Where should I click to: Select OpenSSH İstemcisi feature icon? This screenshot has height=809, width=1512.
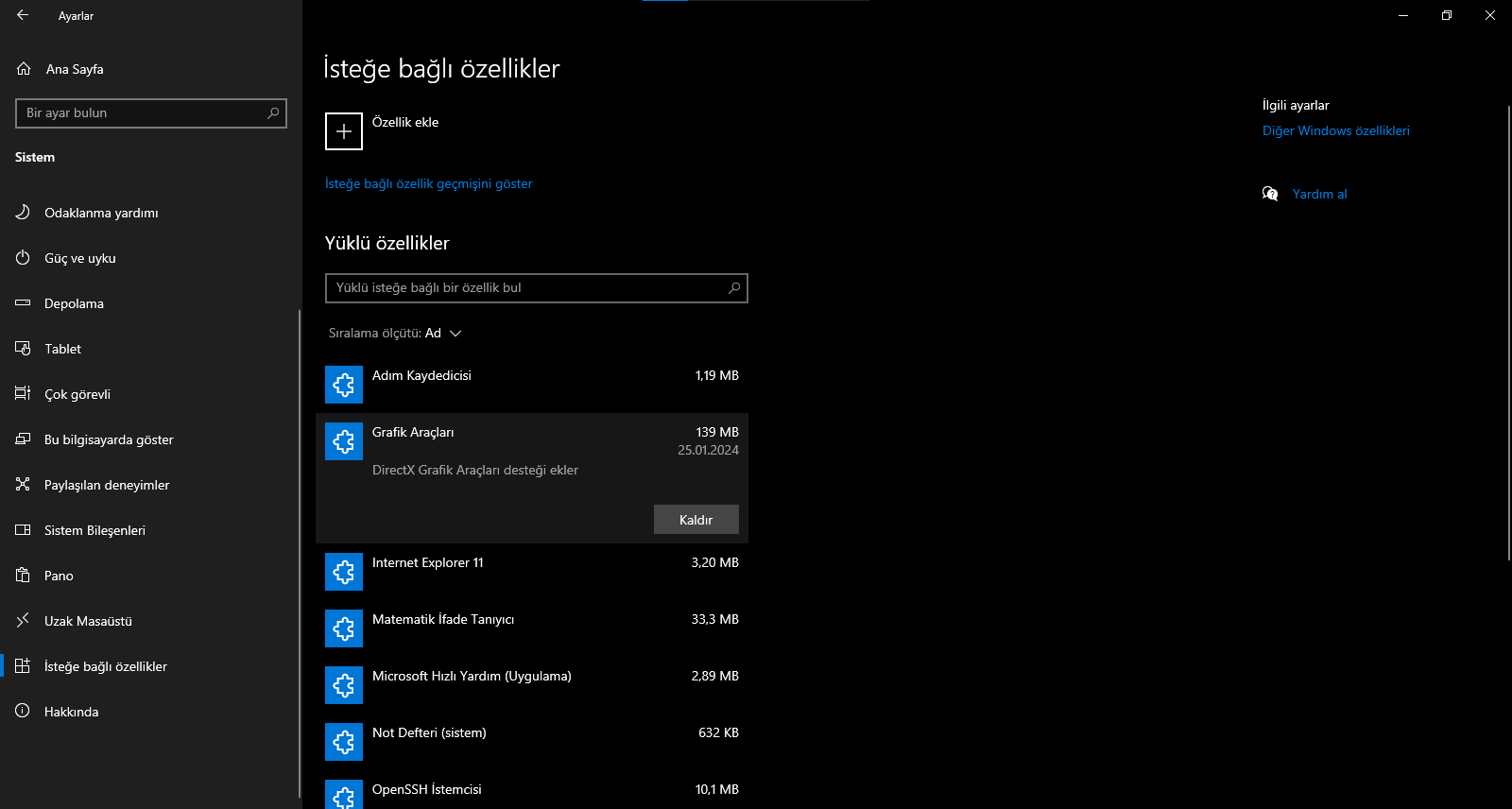coord(344,794)
